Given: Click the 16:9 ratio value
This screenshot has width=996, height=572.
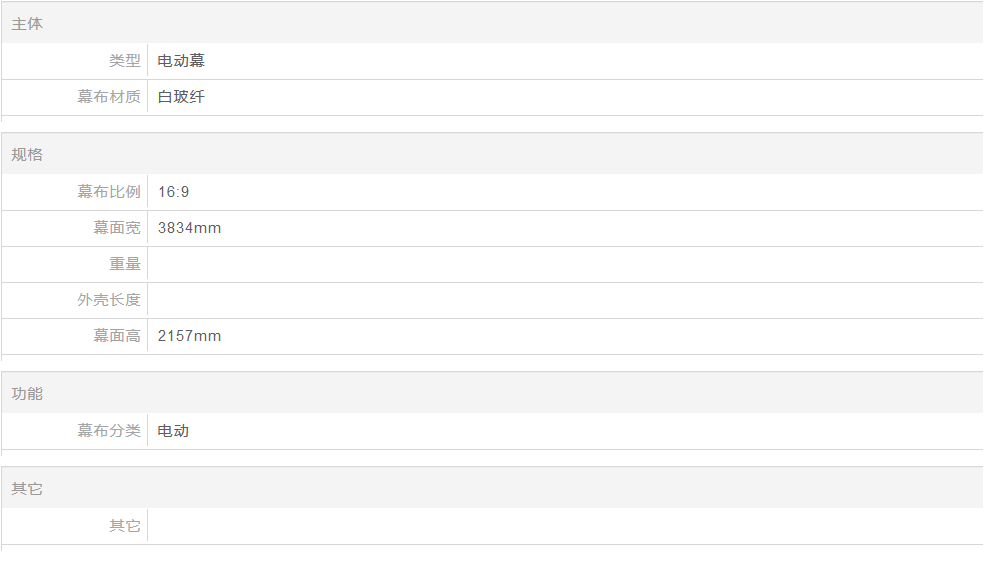Looking at the screenshot, I should point(173,192).
